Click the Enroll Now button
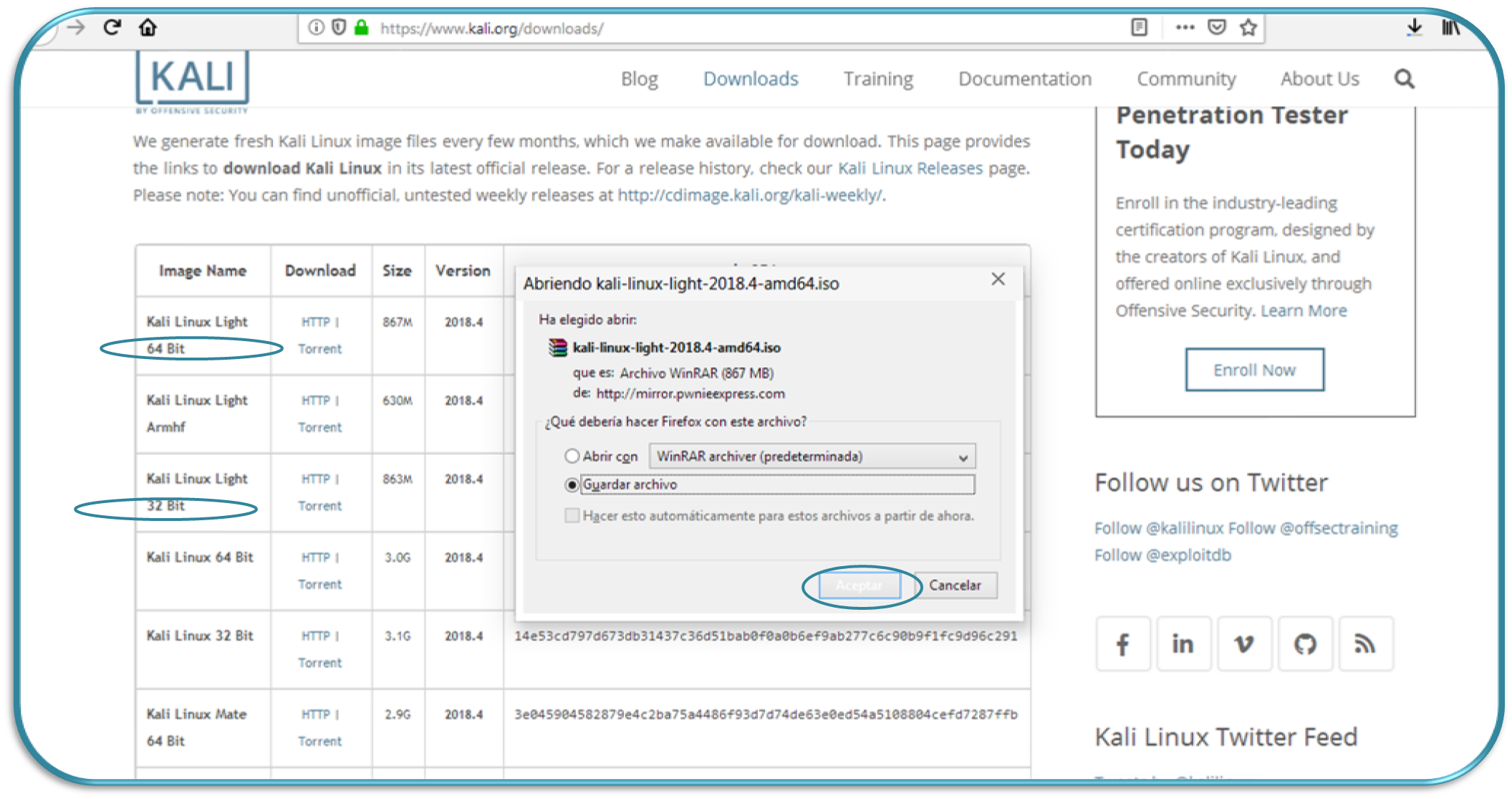 [1254, 370]
